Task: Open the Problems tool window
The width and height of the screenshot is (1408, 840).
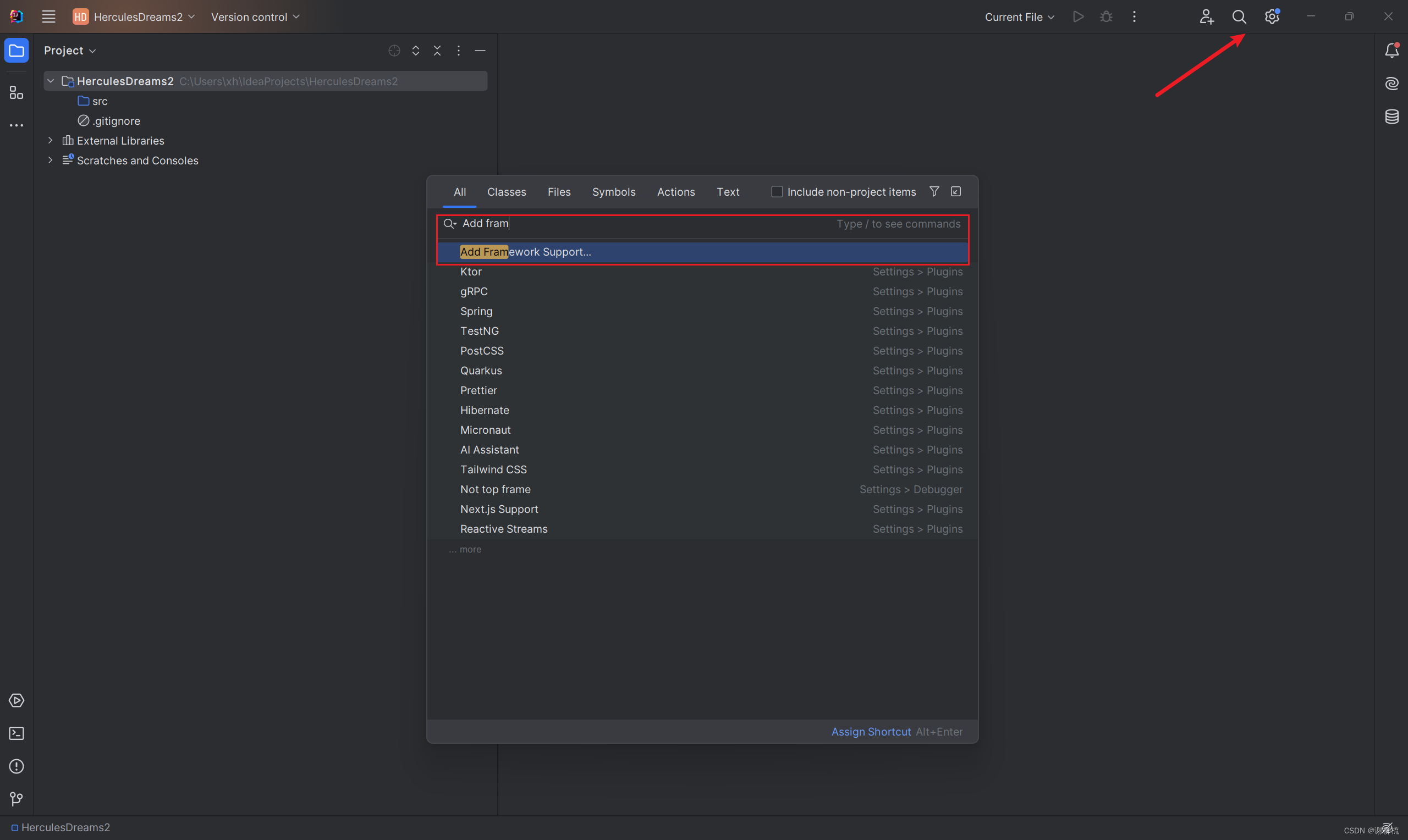Action: [16, 766]
